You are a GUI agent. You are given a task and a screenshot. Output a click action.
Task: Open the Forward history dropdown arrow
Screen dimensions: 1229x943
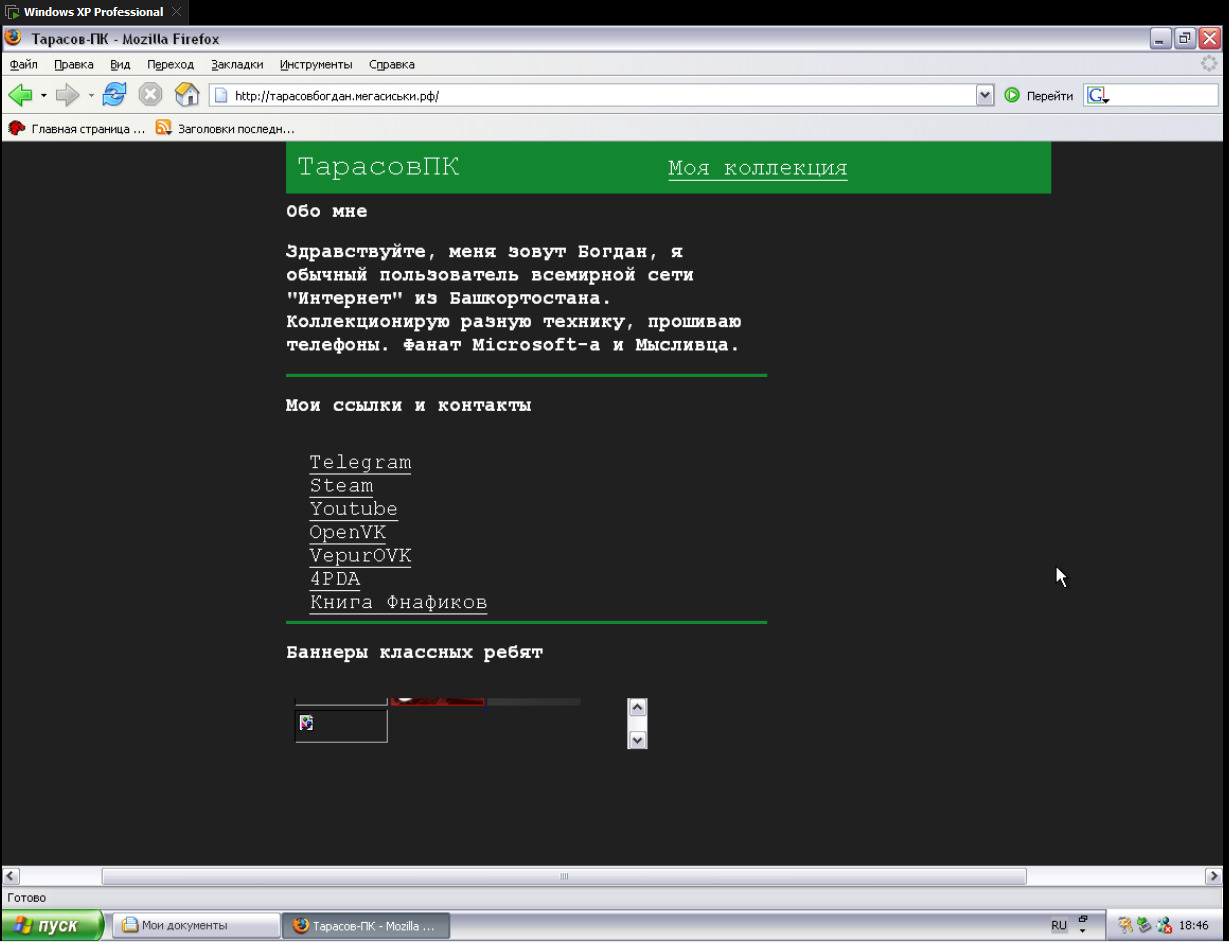91,96
